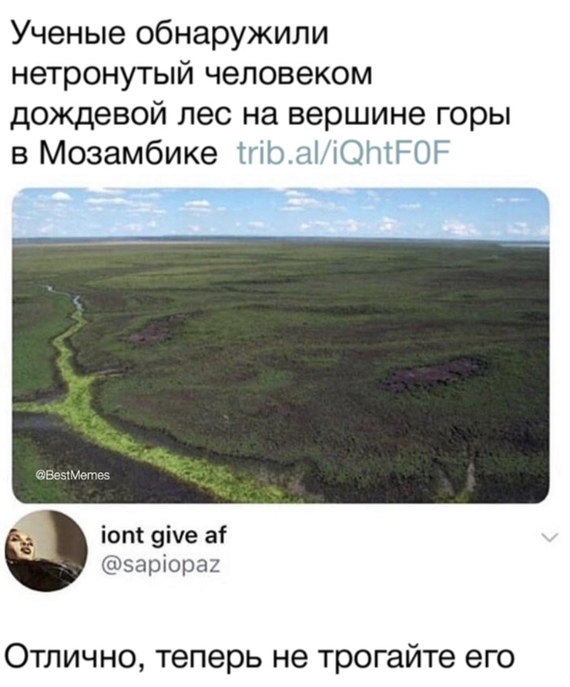Open the trib.al/iQhtF0F link
570x687 pixels.
pos(343,153)
